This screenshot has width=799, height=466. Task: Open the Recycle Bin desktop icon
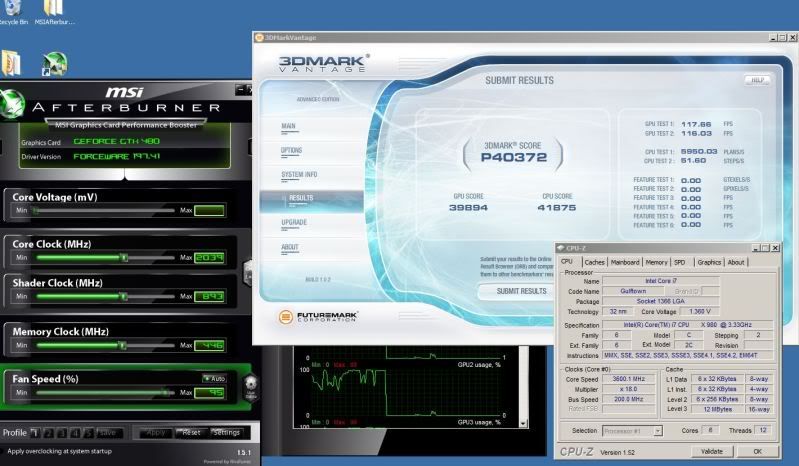tap(12, 9)
